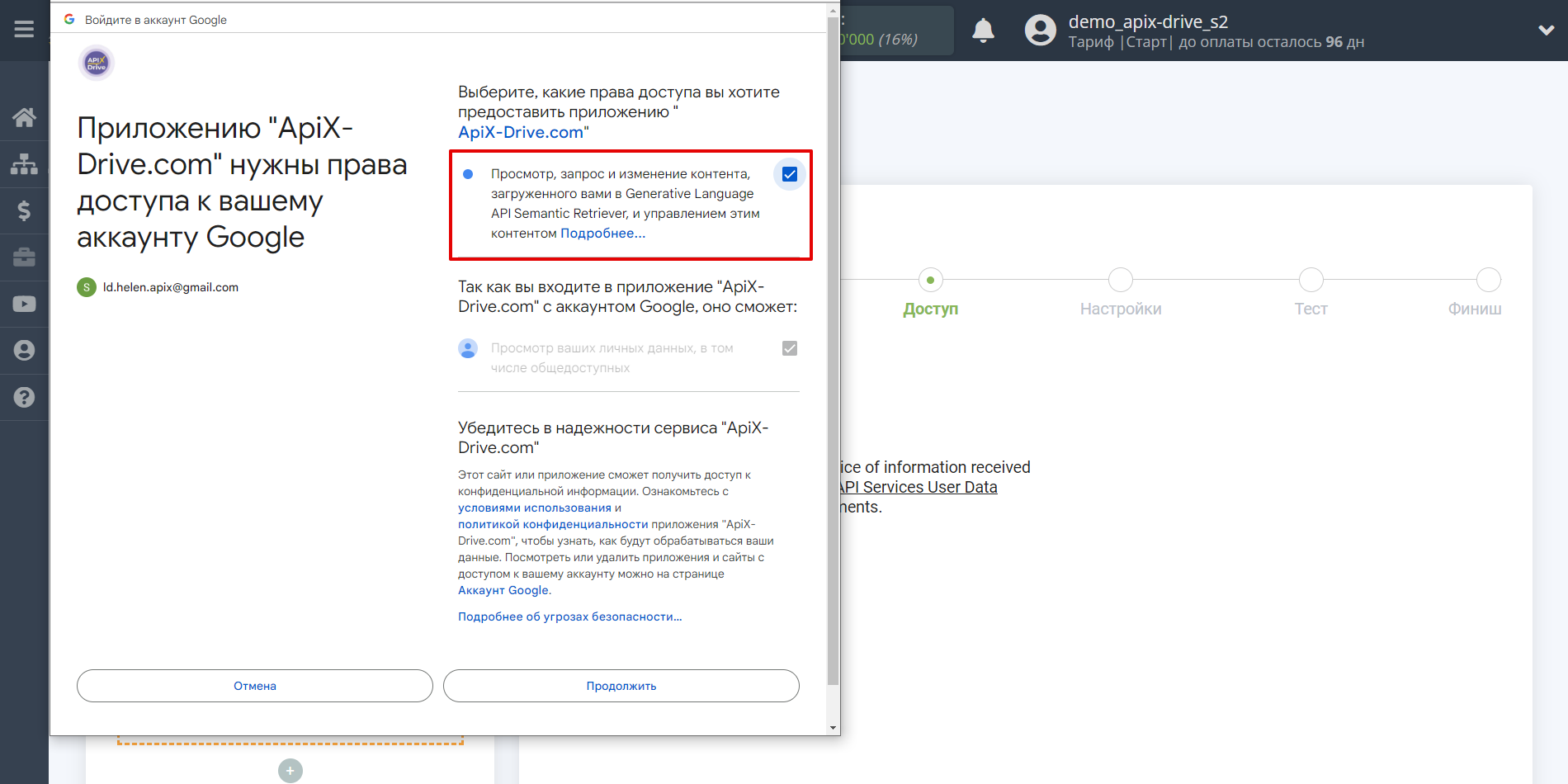Image resolution: width=1568 pixels, height=784 pixels.
Task: Click demo_apix-drive_s2 username text
Action: click(x=1148, y=21)
